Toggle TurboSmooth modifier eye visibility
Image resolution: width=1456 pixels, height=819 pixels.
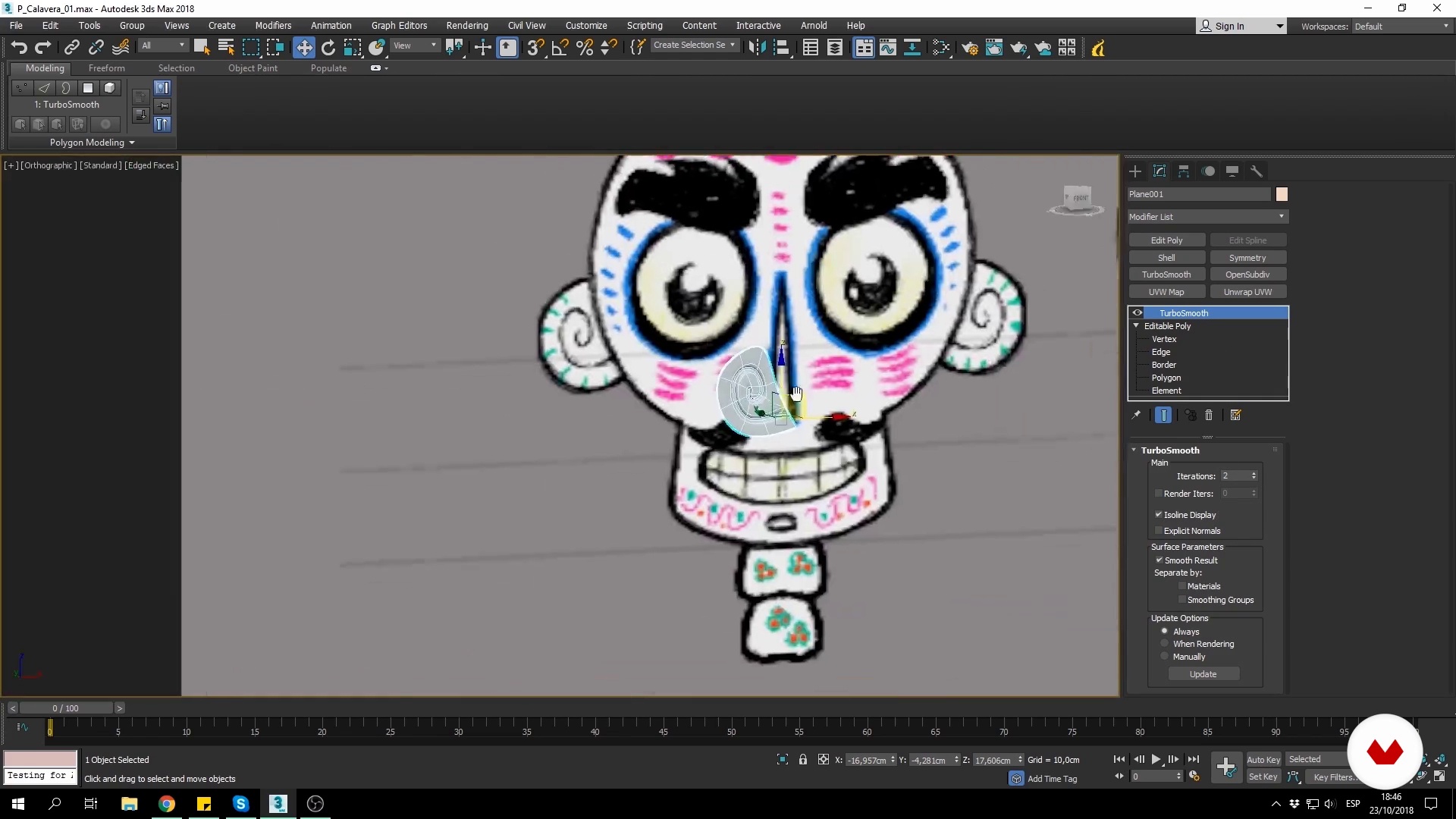coord(1137,312)
